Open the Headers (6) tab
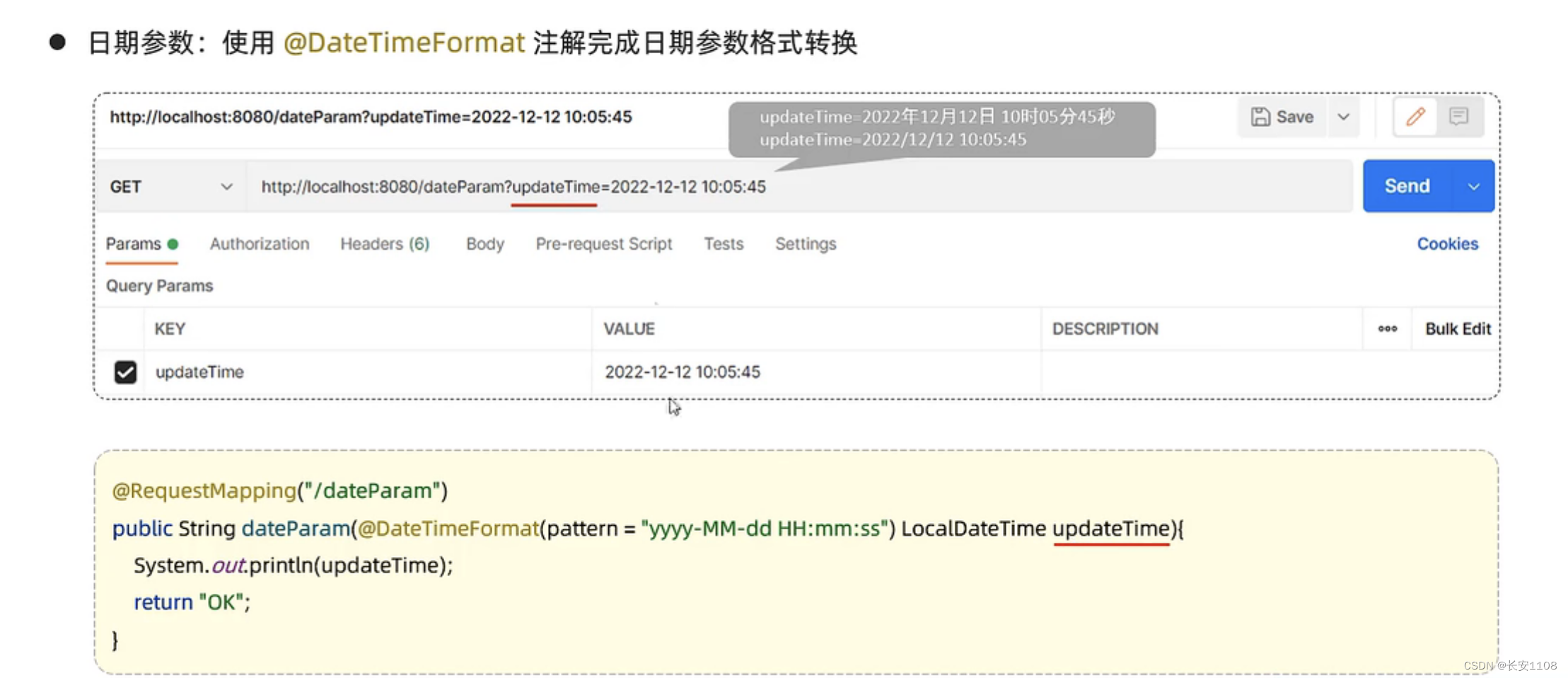This screenshot has width=1568, height=678. pos(385,244)
